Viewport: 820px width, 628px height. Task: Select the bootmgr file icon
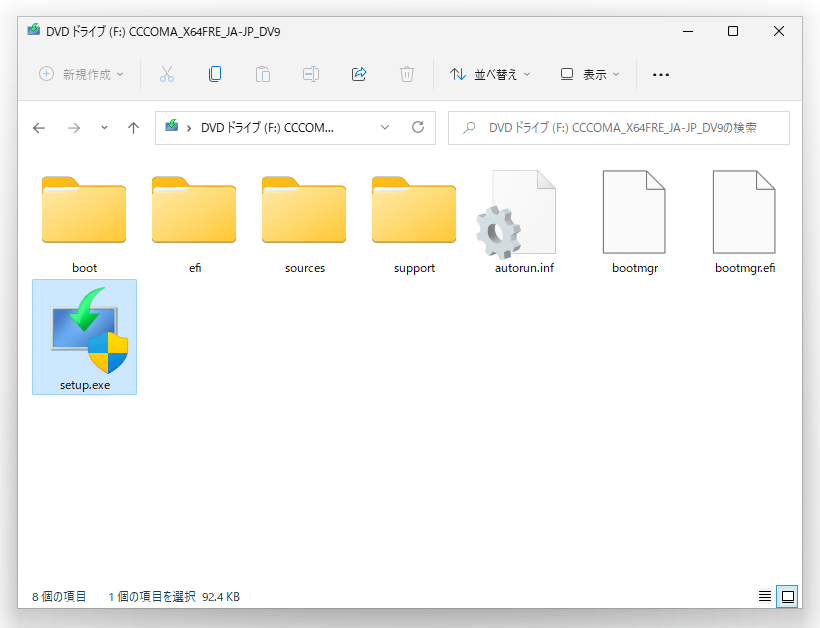[634, 212]
